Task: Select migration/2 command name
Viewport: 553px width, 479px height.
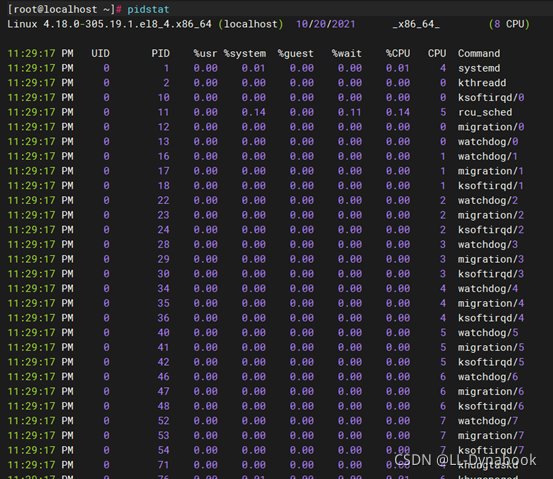Action: pos(491,215)
